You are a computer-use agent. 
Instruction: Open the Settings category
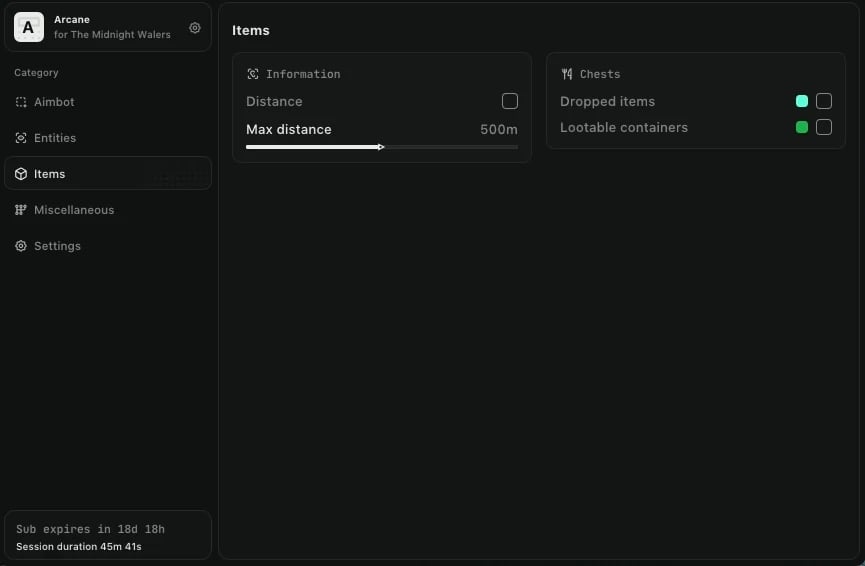pyautogui.click(x=108, y=246)
